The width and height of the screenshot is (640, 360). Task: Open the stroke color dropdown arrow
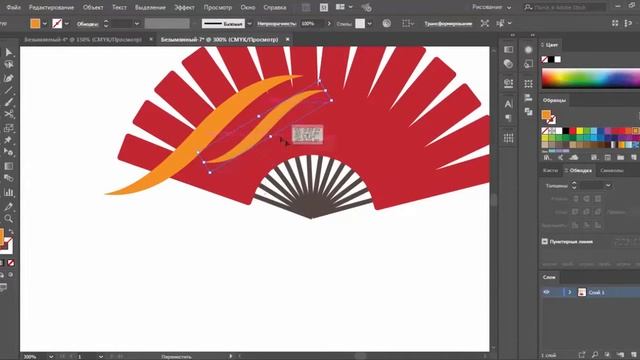pyautogui.click(x=67, y=24)
